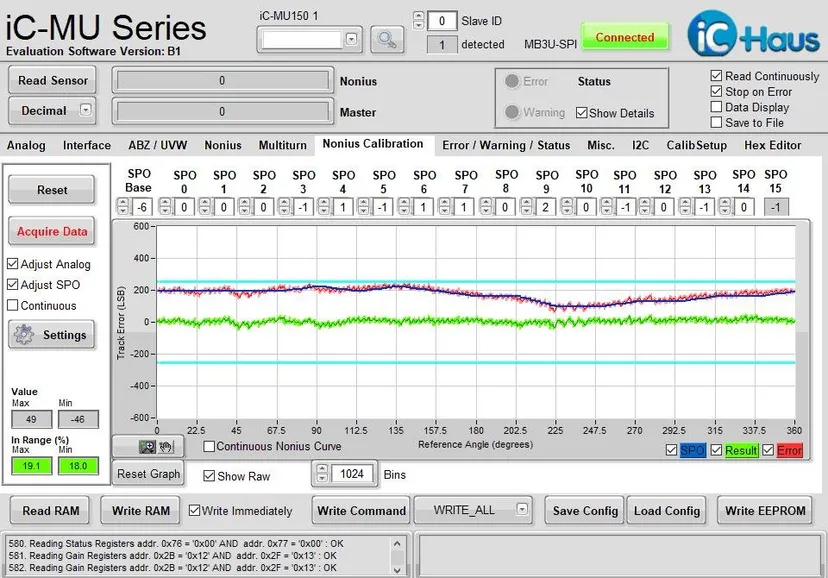The image size is (828, 578).
Task: Click the Warning status LED
Action: [x=512, y=112]
